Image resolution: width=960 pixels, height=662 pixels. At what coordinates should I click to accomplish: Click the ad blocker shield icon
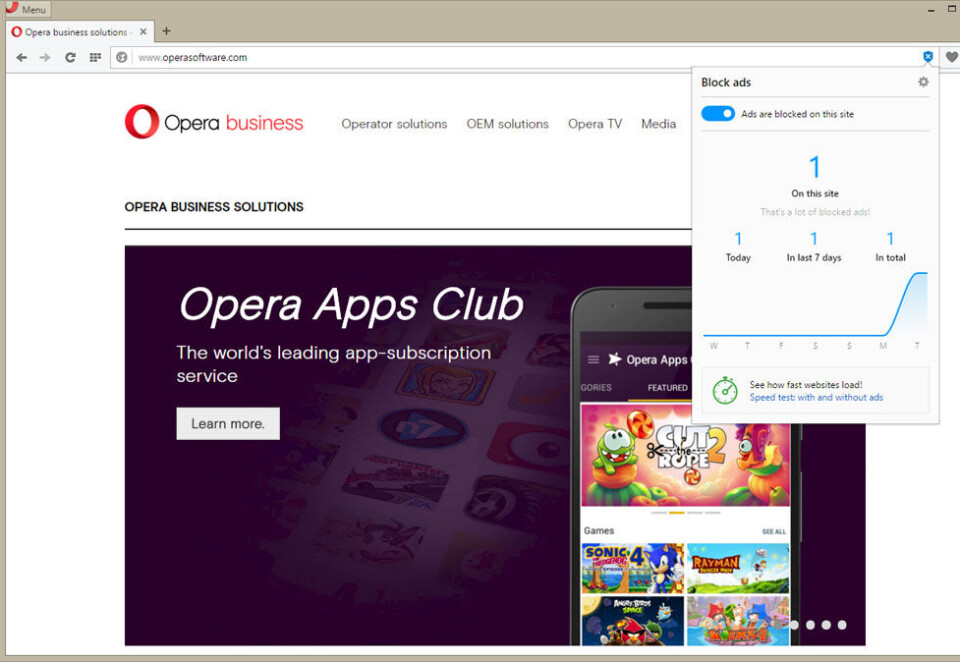click(928, 58)
